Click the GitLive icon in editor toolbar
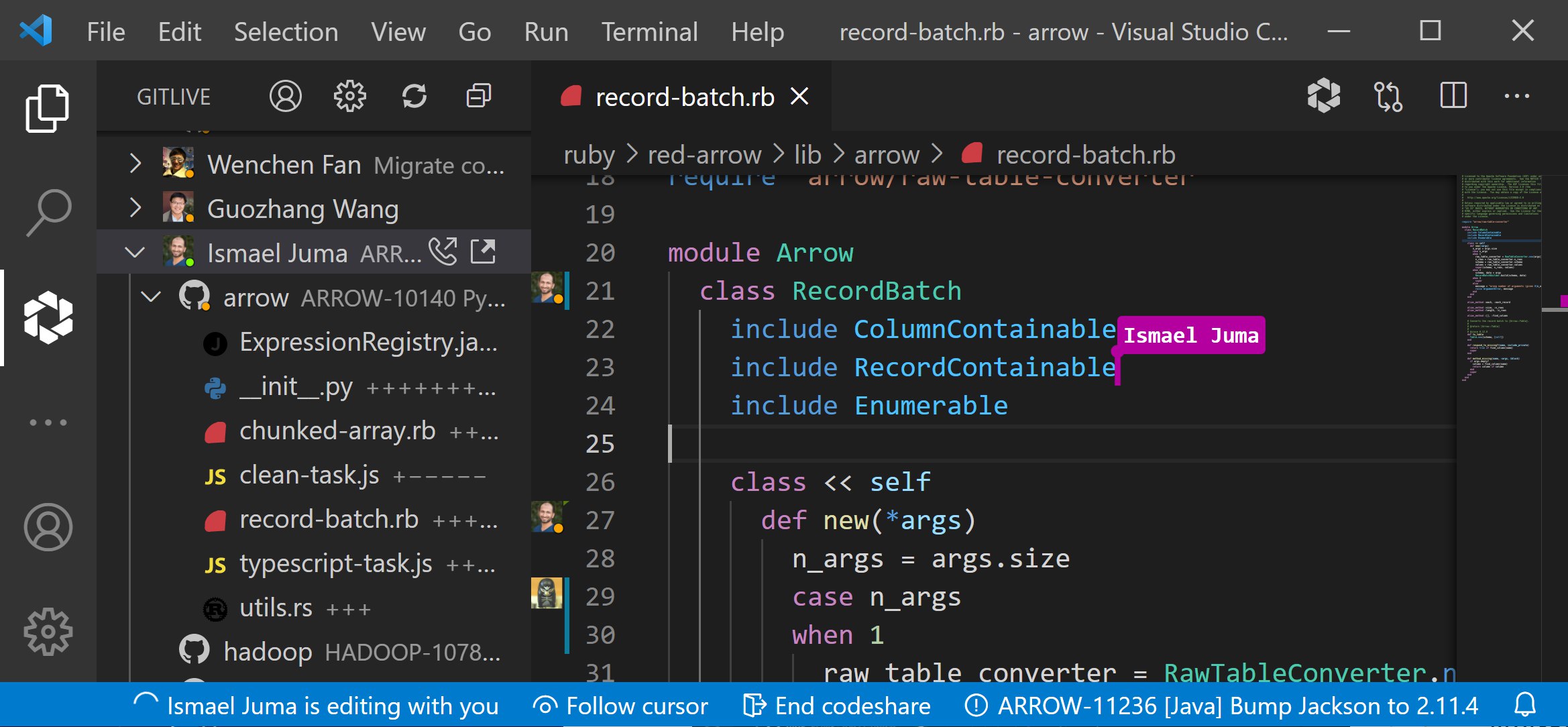The height and width of the screenshot is (727, 1568). coord(1323,96)
